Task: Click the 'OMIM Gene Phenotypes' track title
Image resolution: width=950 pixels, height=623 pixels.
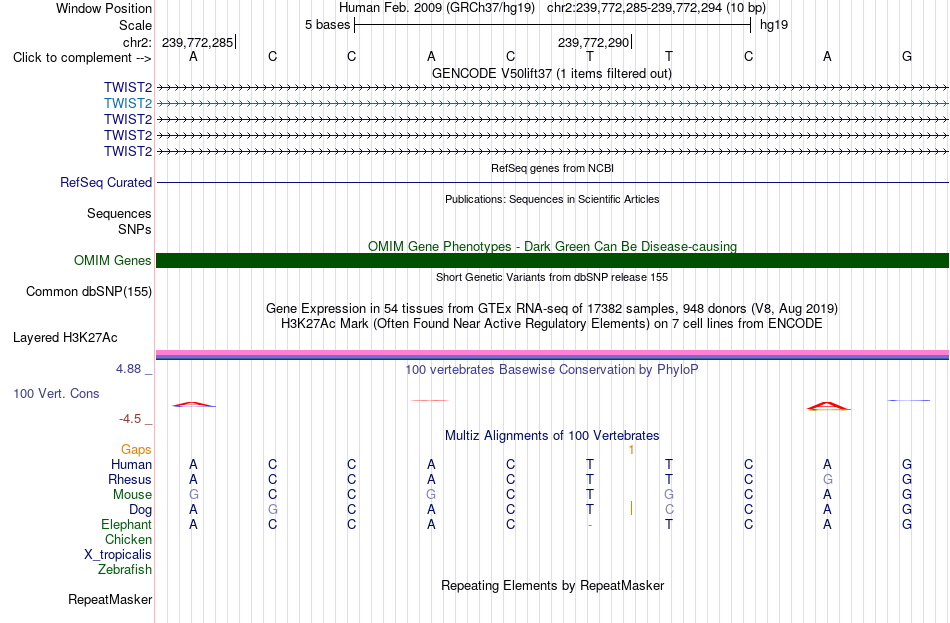Action: click(x=552, y=246)
